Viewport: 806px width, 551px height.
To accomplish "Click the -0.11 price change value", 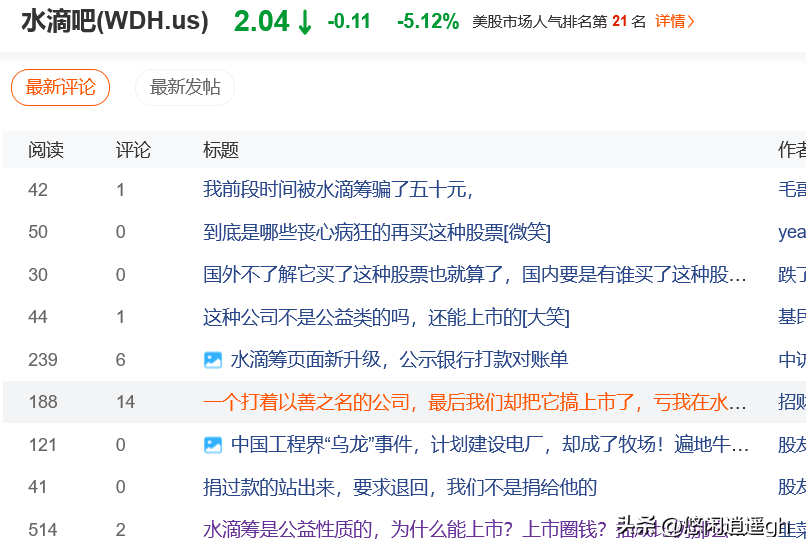I will click(349, 22).
